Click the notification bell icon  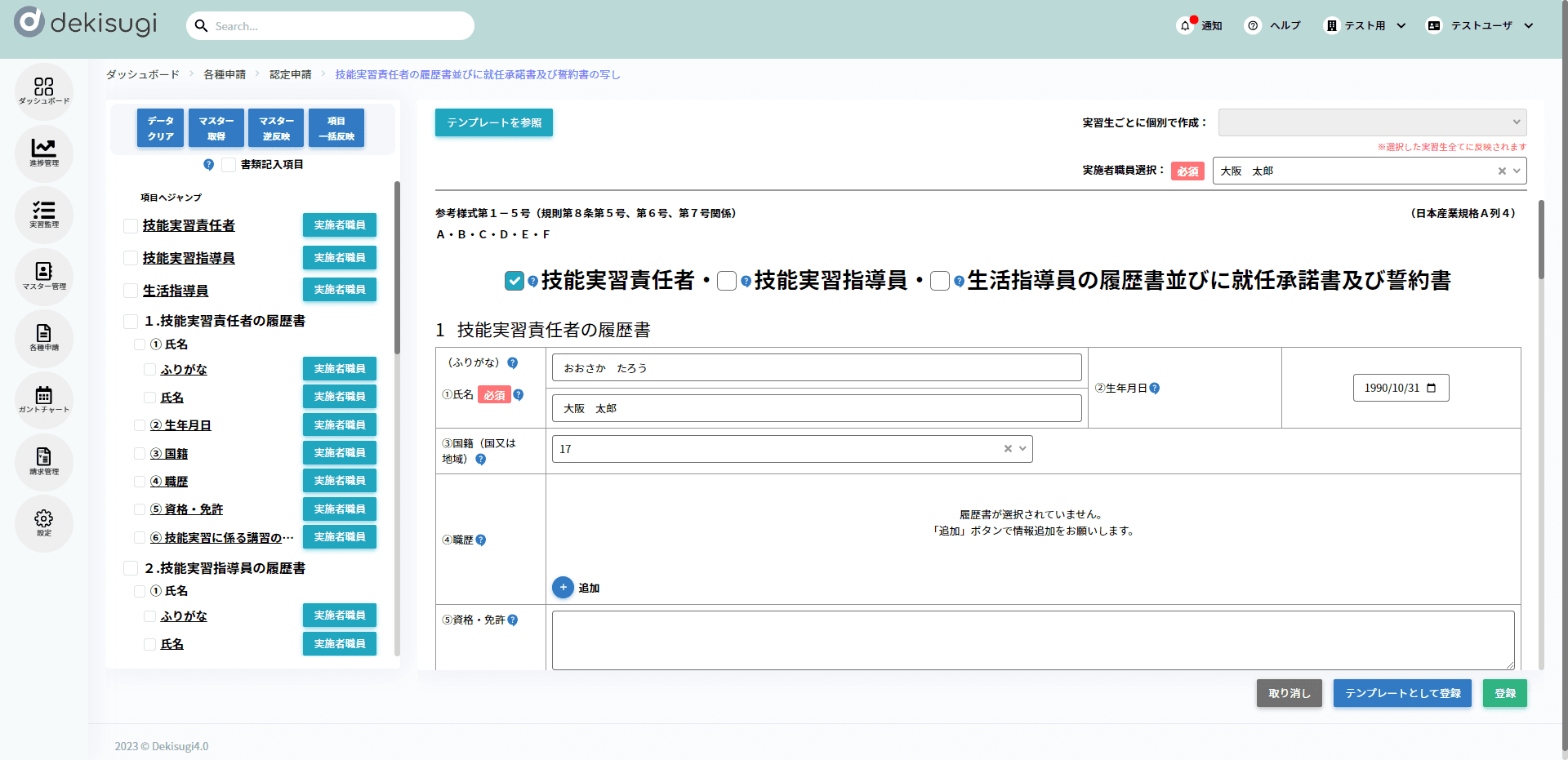pyautogui.click(x=1185, y=26)
